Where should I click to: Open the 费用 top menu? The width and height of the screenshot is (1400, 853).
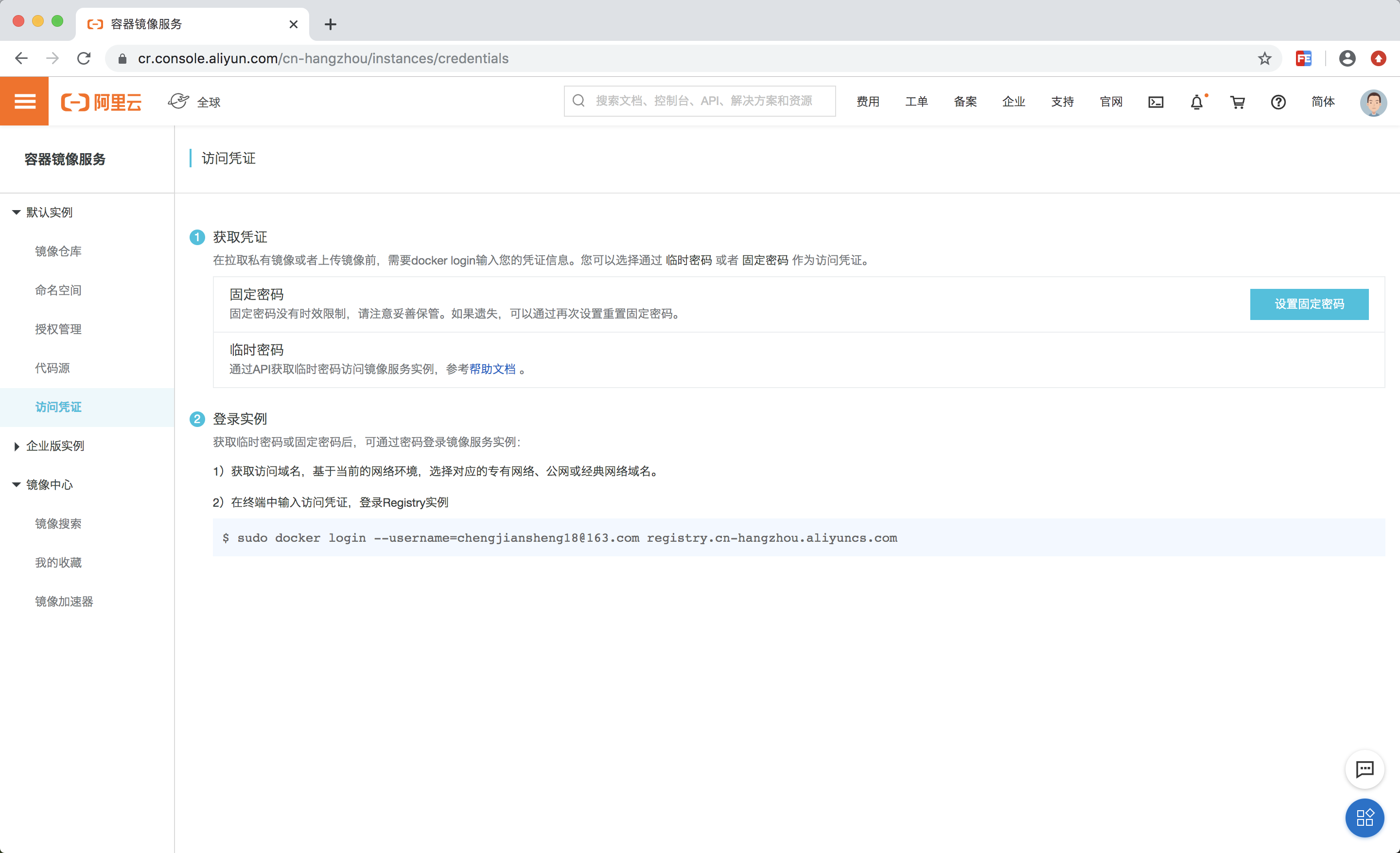click(x=868, y=102)
